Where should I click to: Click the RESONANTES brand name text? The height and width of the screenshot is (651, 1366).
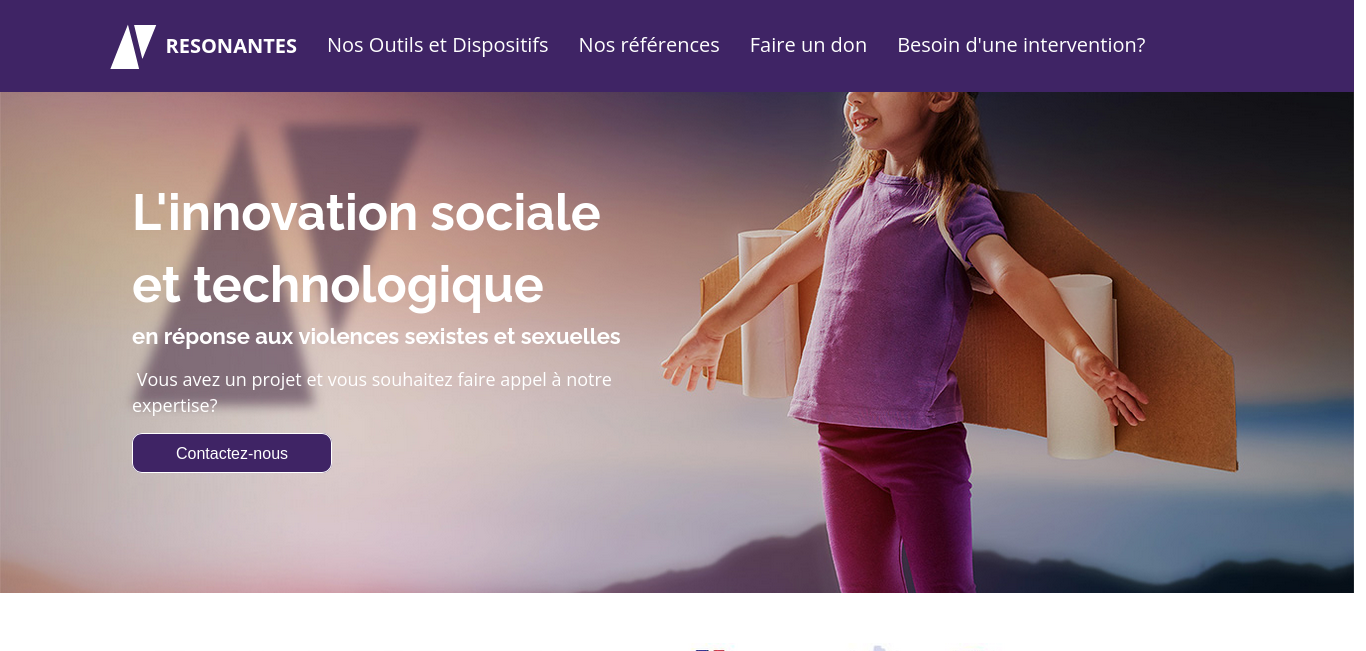[231, 46]
